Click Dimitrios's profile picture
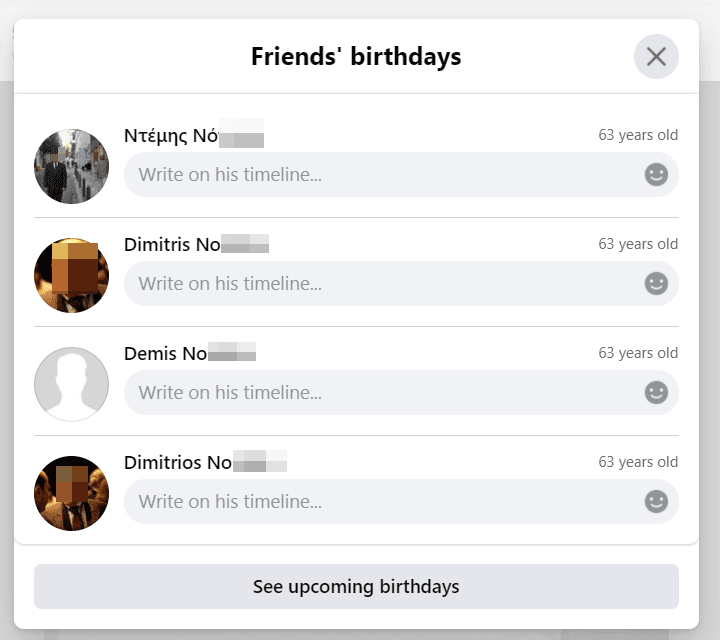Viewport: 720px width, 640px height. [72, 493]
